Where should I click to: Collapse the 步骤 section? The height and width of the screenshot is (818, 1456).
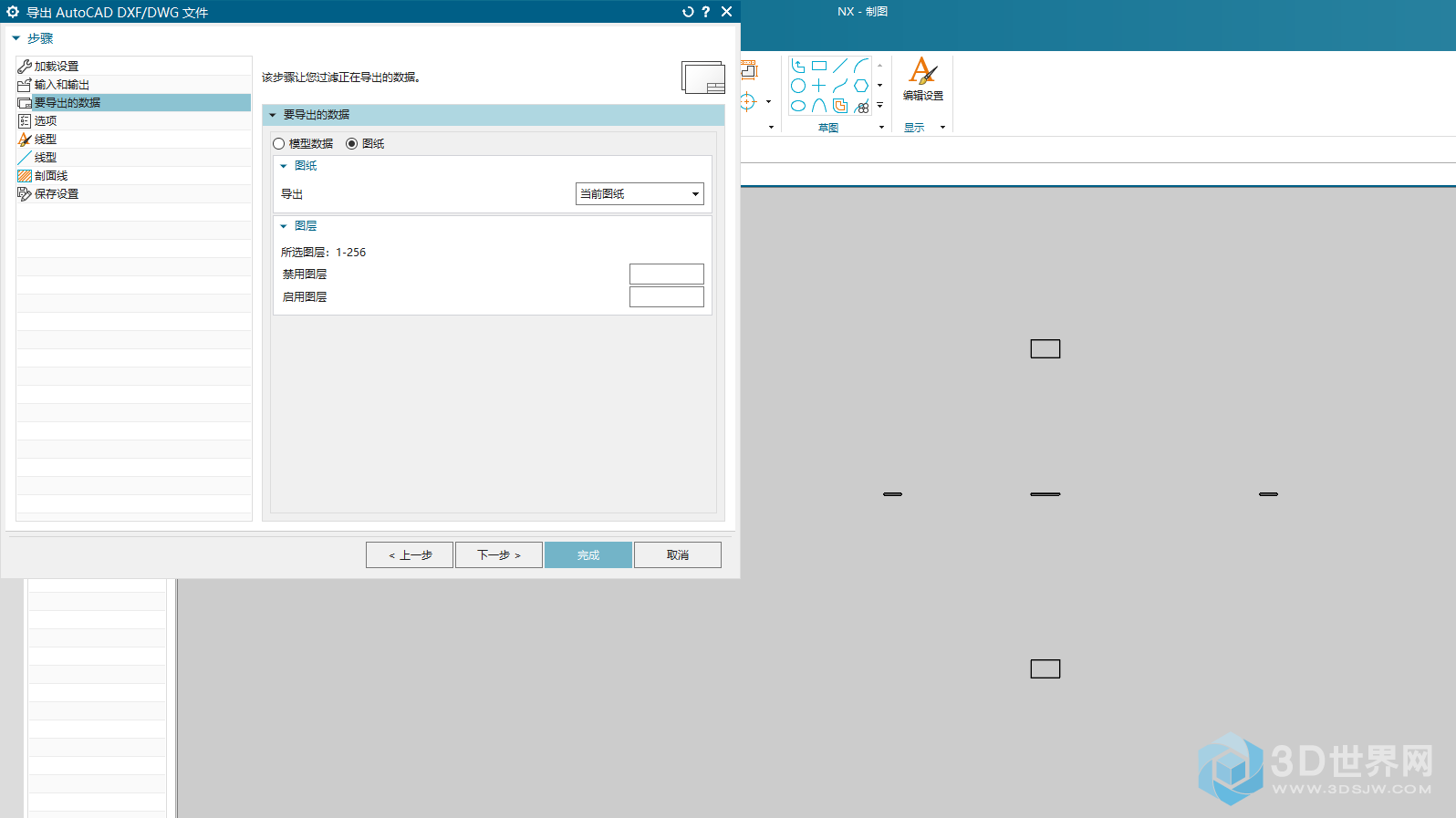coord(16,38)
